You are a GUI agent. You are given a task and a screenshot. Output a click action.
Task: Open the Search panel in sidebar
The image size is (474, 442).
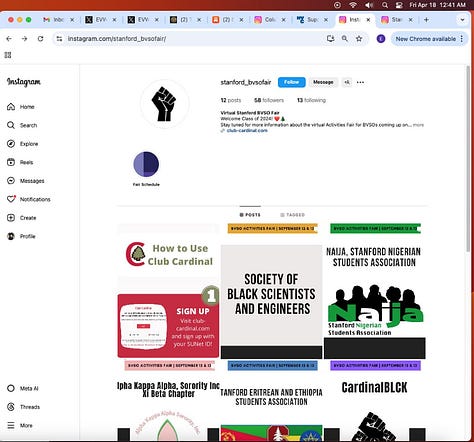pos(22,125)
